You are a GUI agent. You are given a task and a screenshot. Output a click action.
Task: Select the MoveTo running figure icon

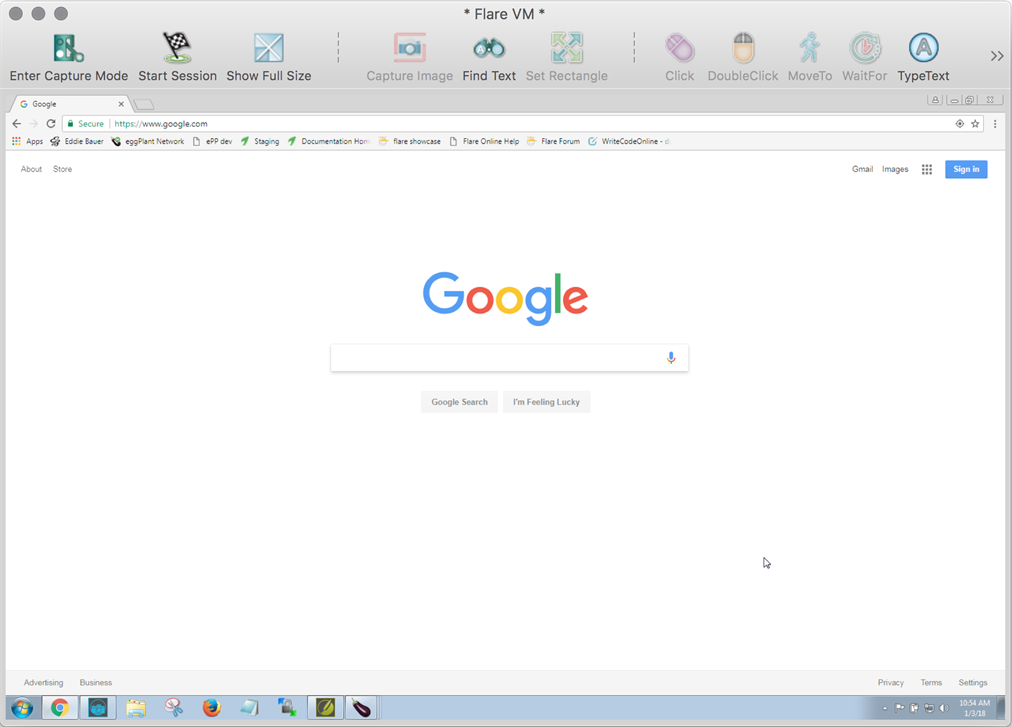coord(809,48)
